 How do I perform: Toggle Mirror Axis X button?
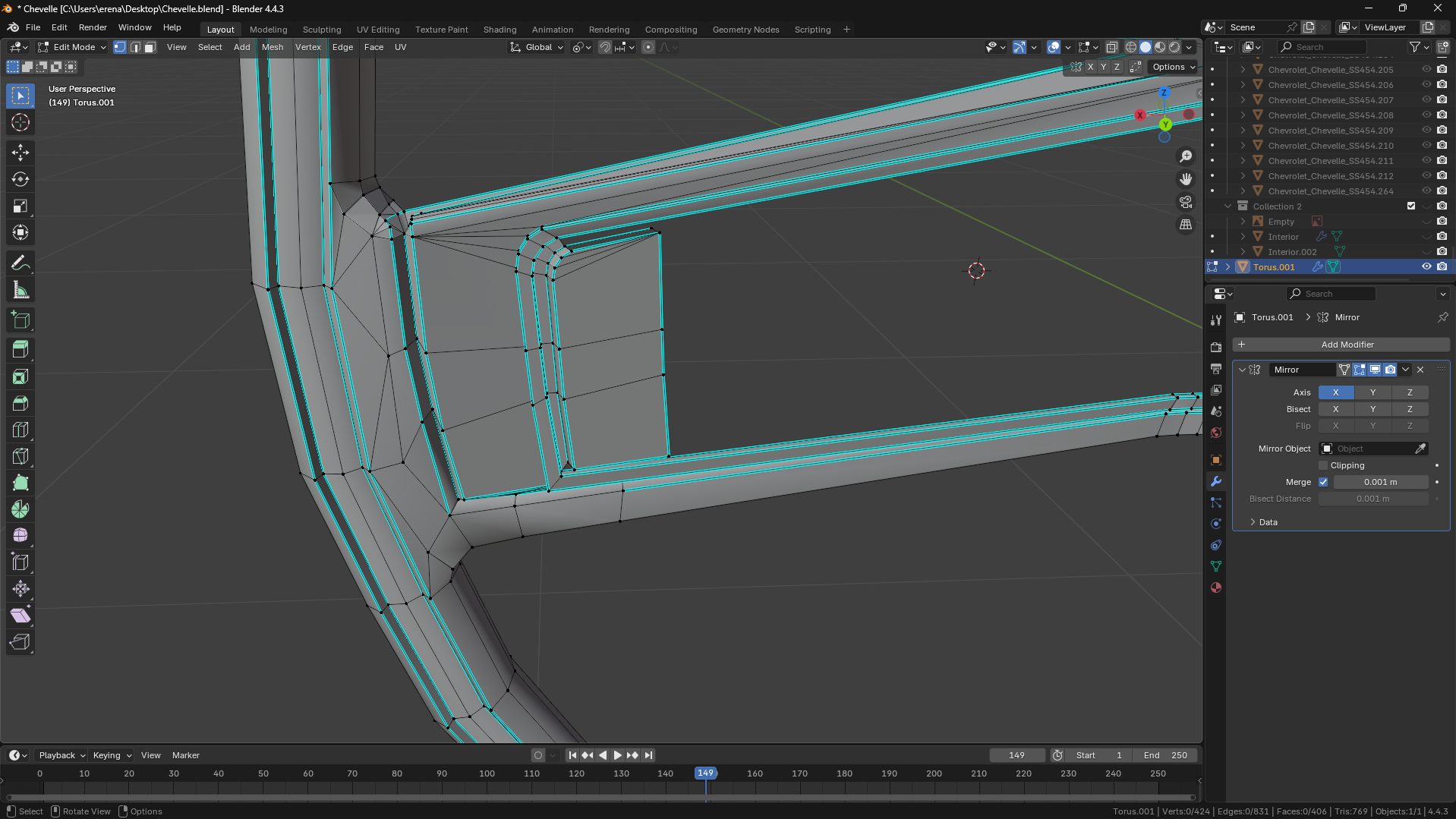point(1336,392)
